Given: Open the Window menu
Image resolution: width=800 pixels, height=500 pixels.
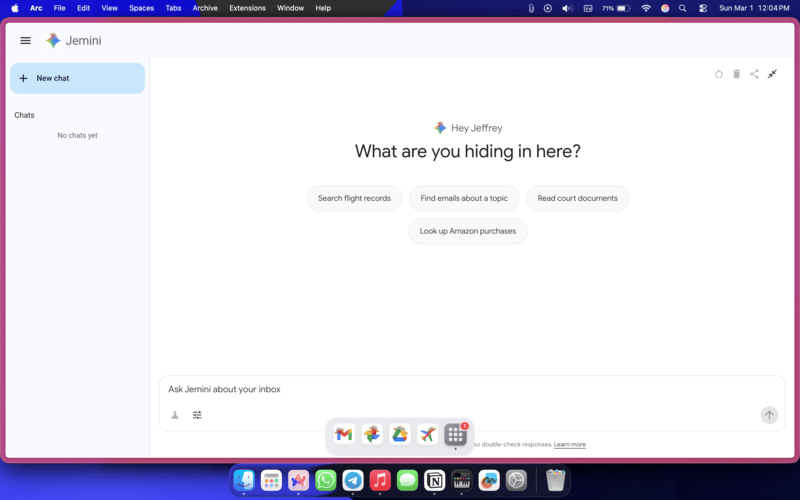Looking at the screenshot, I should pos(290,8).
